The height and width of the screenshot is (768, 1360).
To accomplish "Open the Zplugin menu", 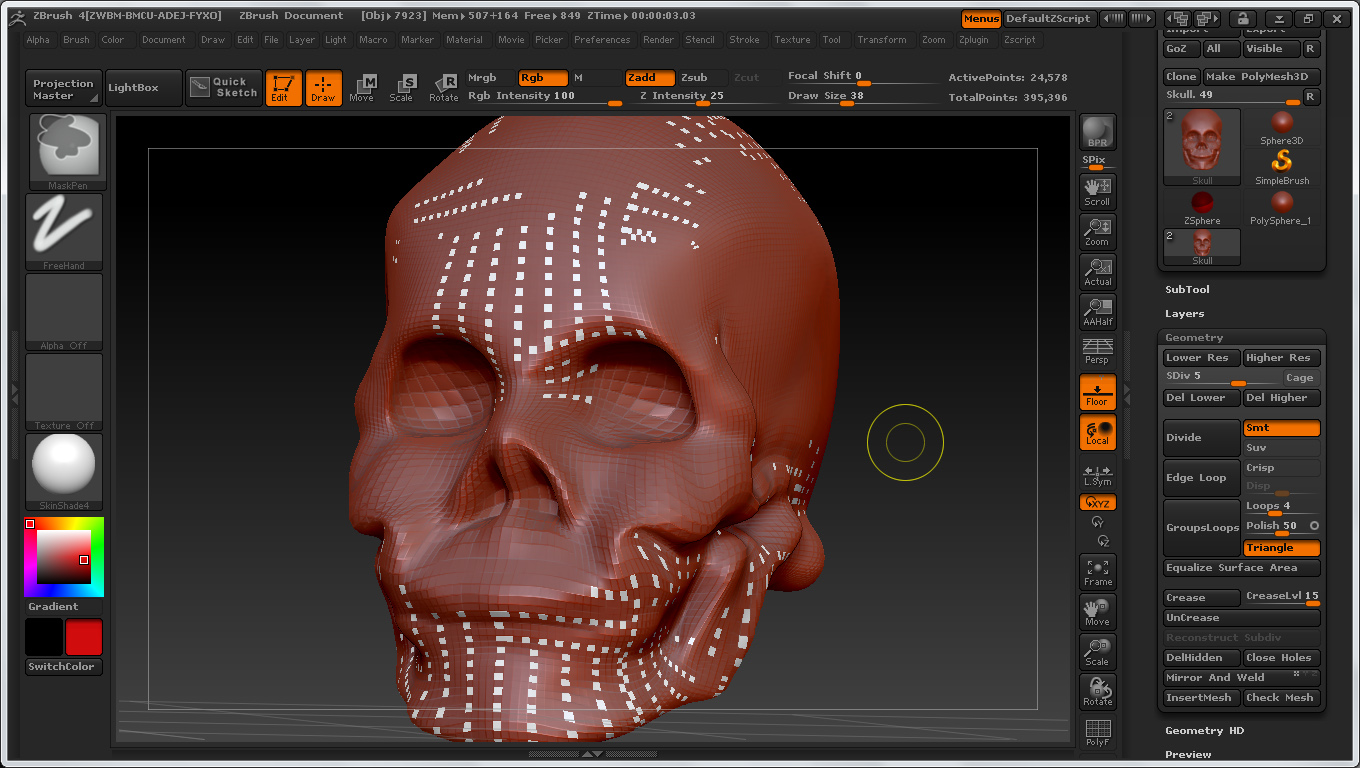I will coord(975,40).
